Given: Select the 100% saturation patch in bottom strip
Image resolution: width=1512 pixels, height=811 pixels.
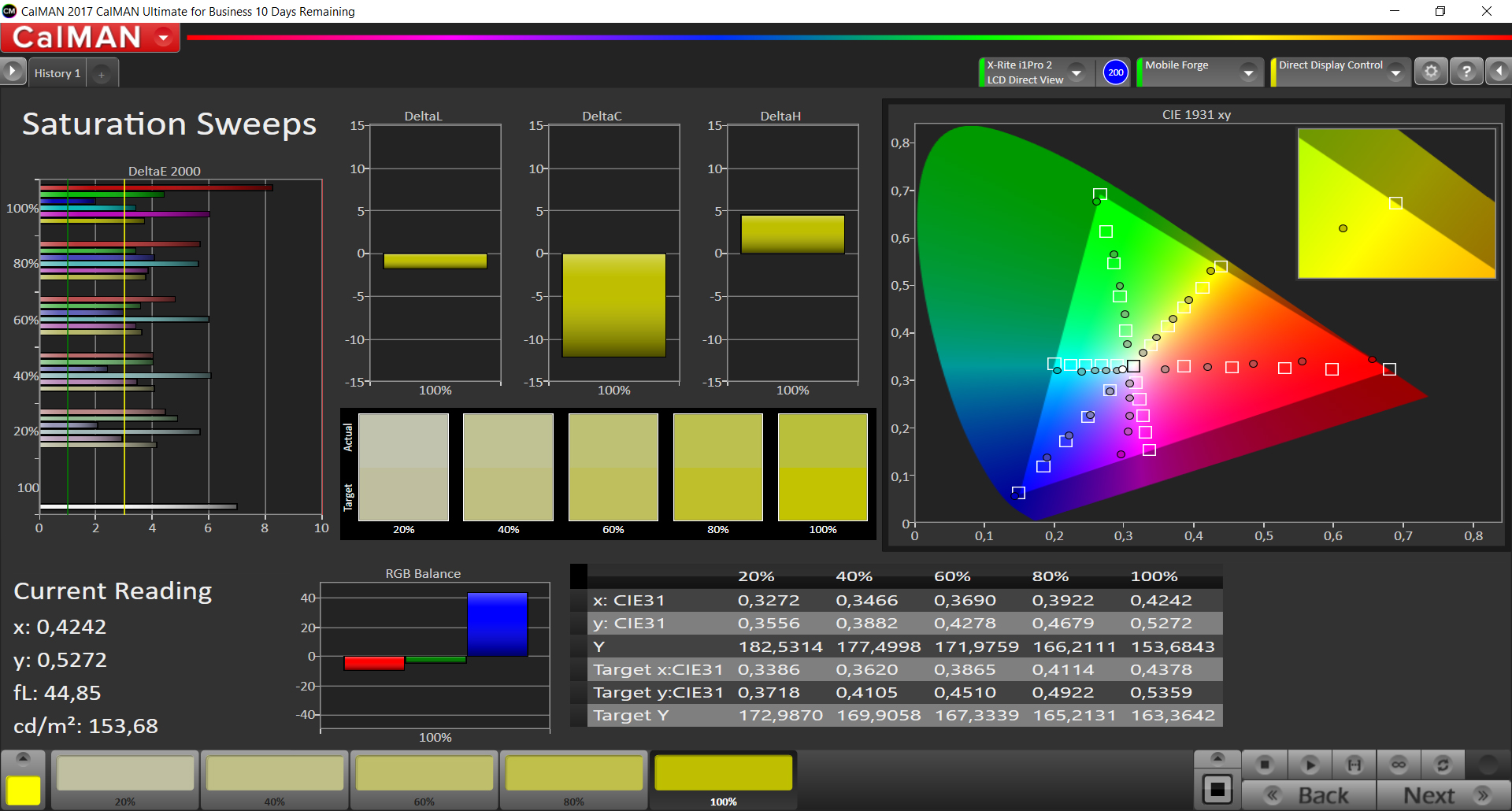Looking at the screenshot, I should (723, 780).
